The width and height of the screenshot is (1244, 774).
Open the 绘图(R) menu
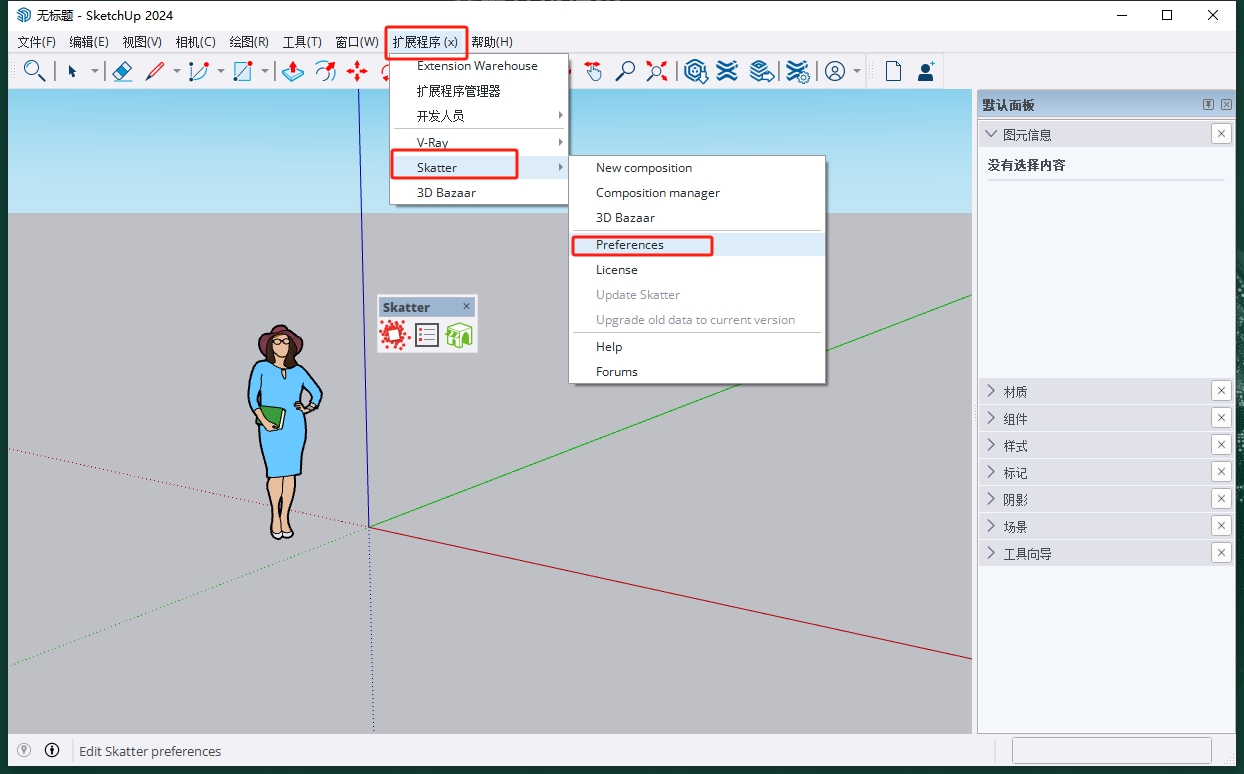click(249, 42)
